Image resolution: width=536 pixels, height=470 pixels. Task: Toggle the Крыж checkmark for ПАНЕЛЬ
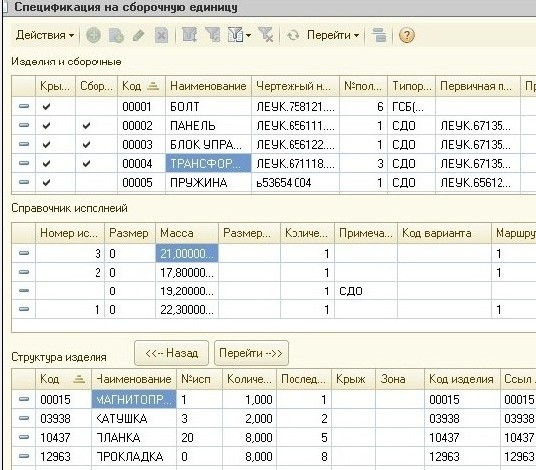46,126
